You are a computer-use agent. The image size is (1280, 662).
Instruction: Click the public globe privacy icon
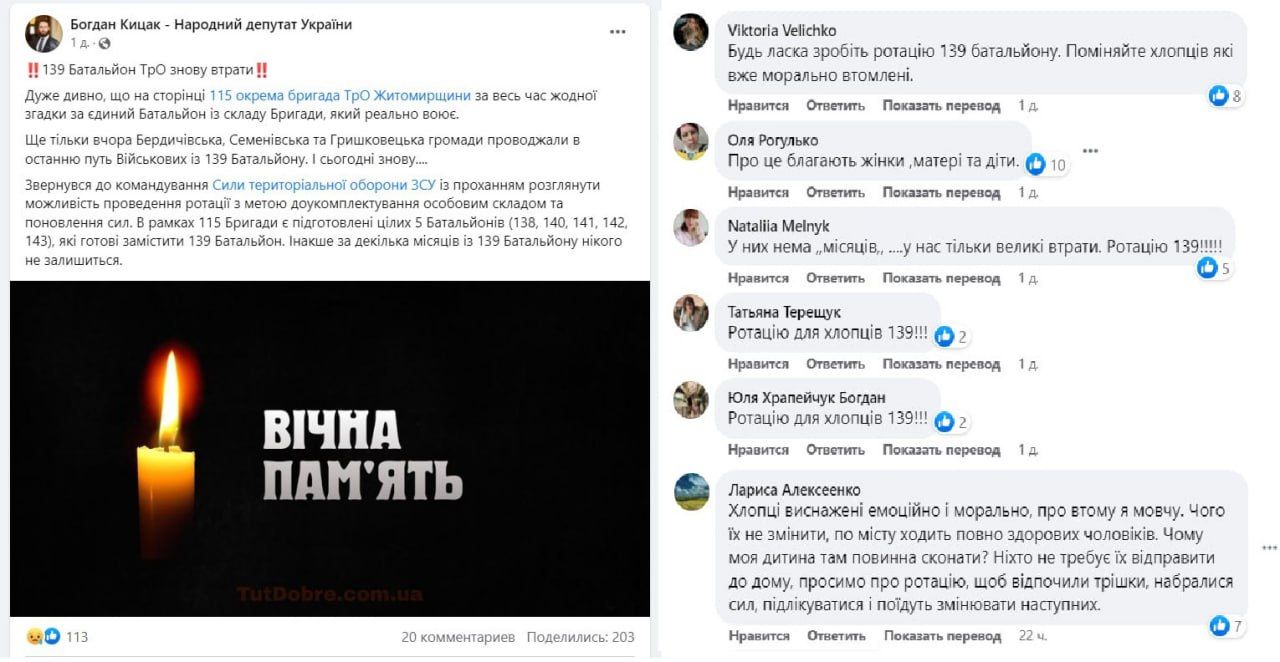[x=105, y=44]
